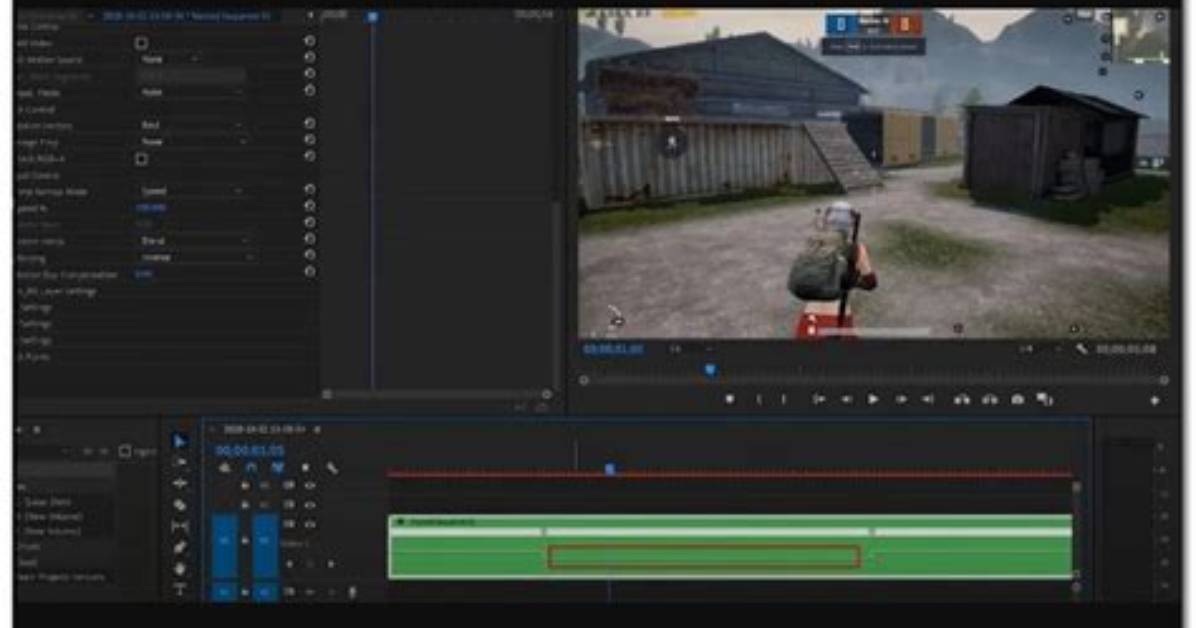Viewport: 1196px width, 628px height.
Task: Lock the top video track
Action: 245,485
